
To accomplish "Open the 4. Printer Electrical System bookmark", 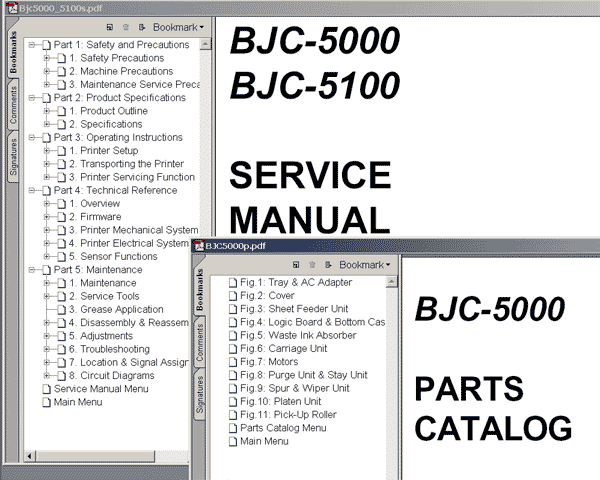I will tap(129, 243).
